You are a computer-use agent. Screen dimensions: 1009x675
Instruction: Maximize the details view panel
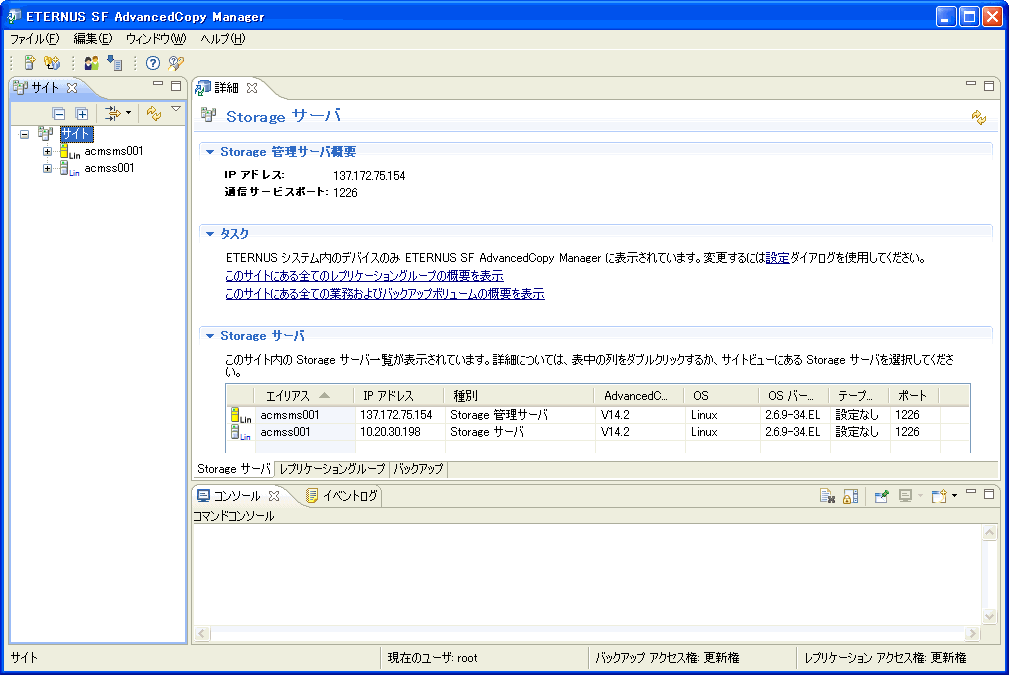989,86
